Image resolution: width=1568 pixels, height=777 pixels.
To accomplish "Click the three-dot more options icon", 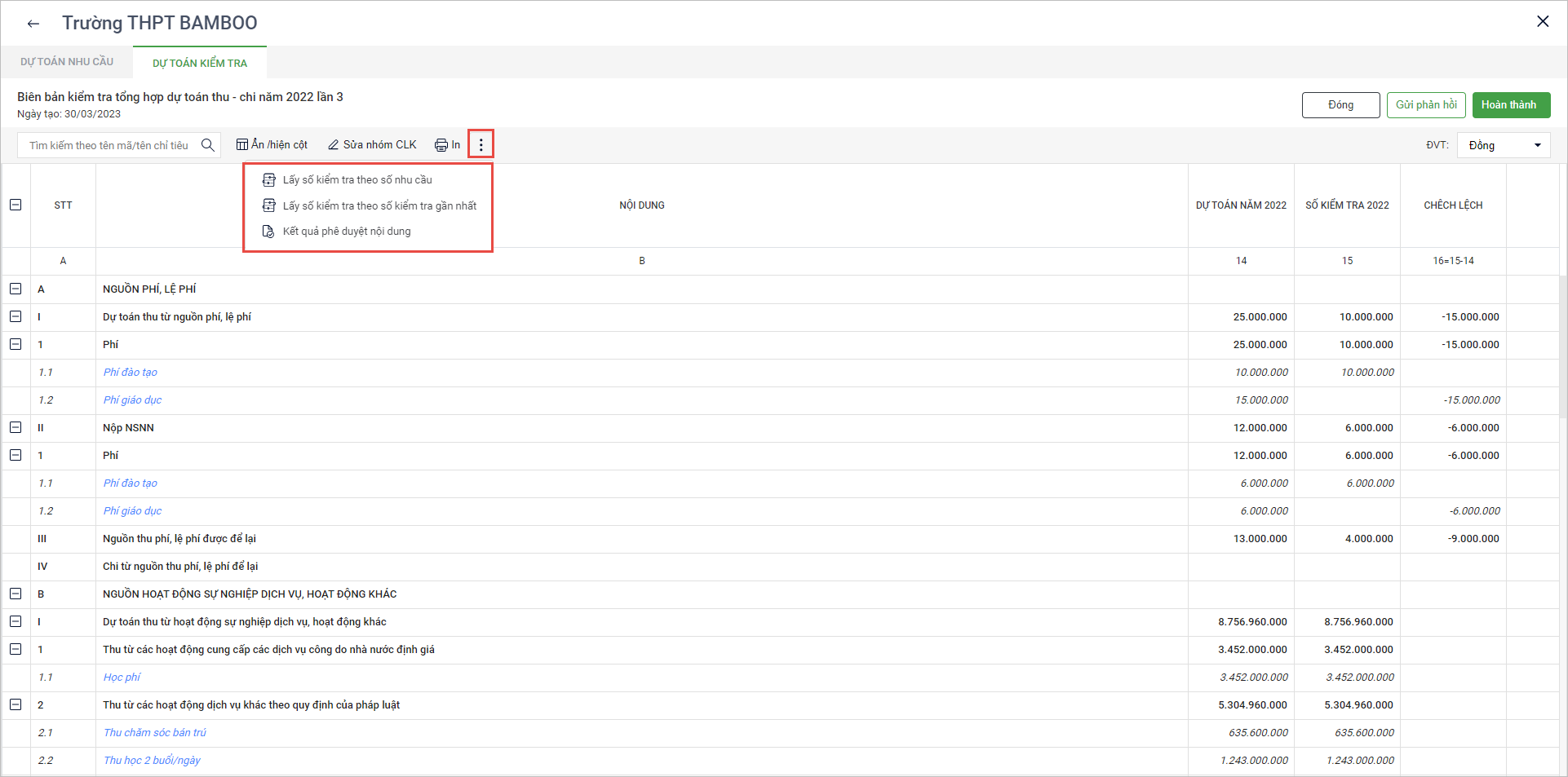I will coord(481,145).
